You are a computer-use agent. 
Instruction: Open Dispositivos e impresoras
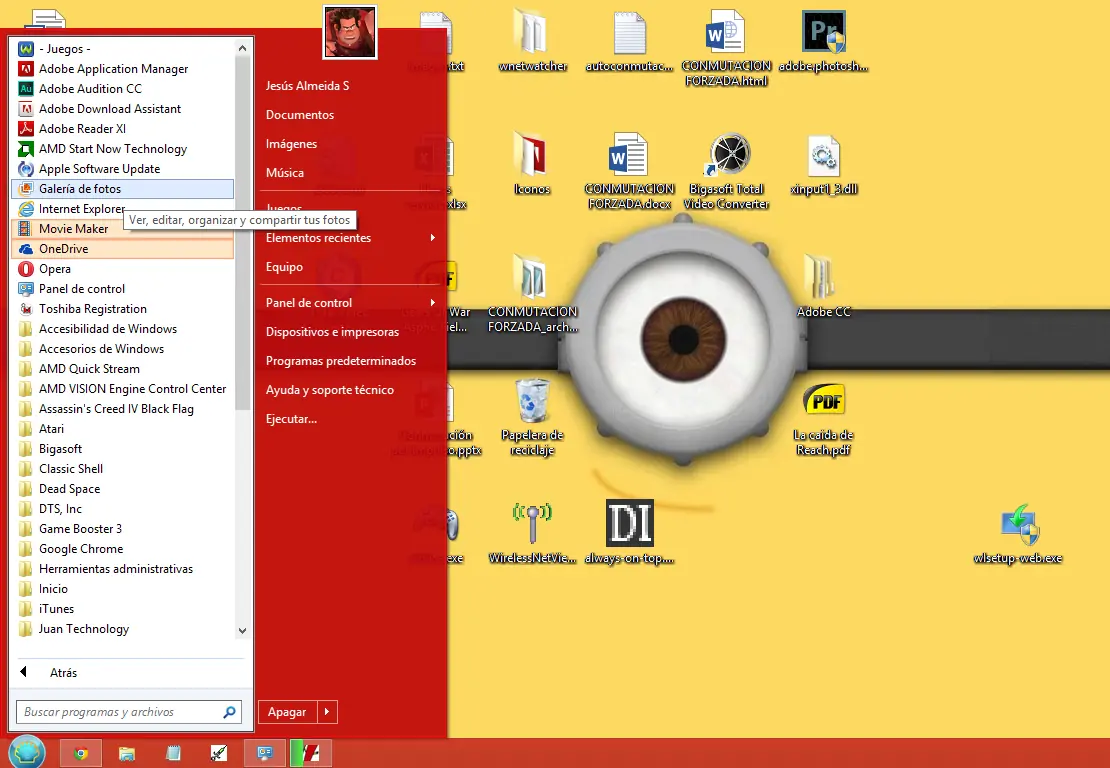(351, 332)
